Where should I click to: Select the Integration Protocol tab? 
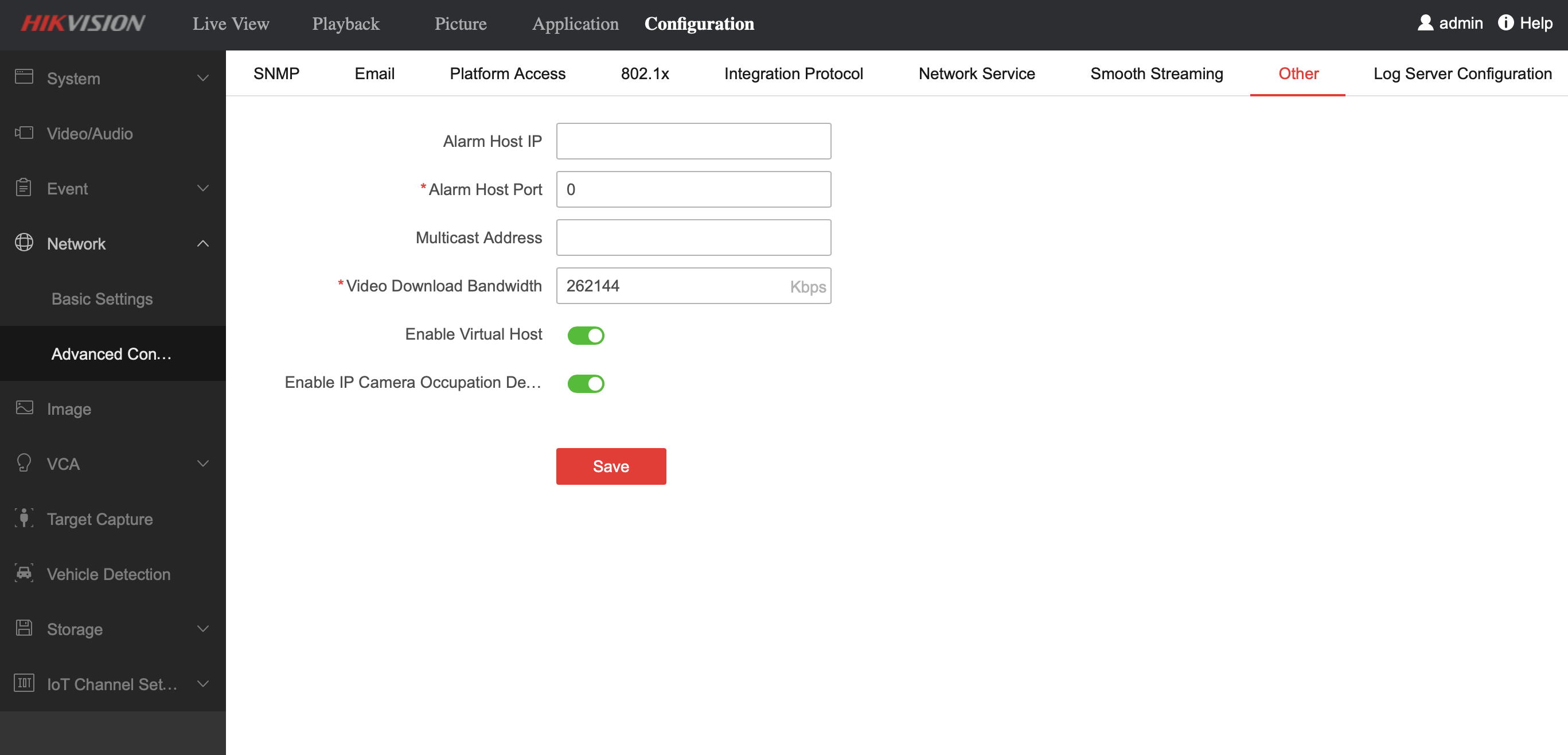794,73
